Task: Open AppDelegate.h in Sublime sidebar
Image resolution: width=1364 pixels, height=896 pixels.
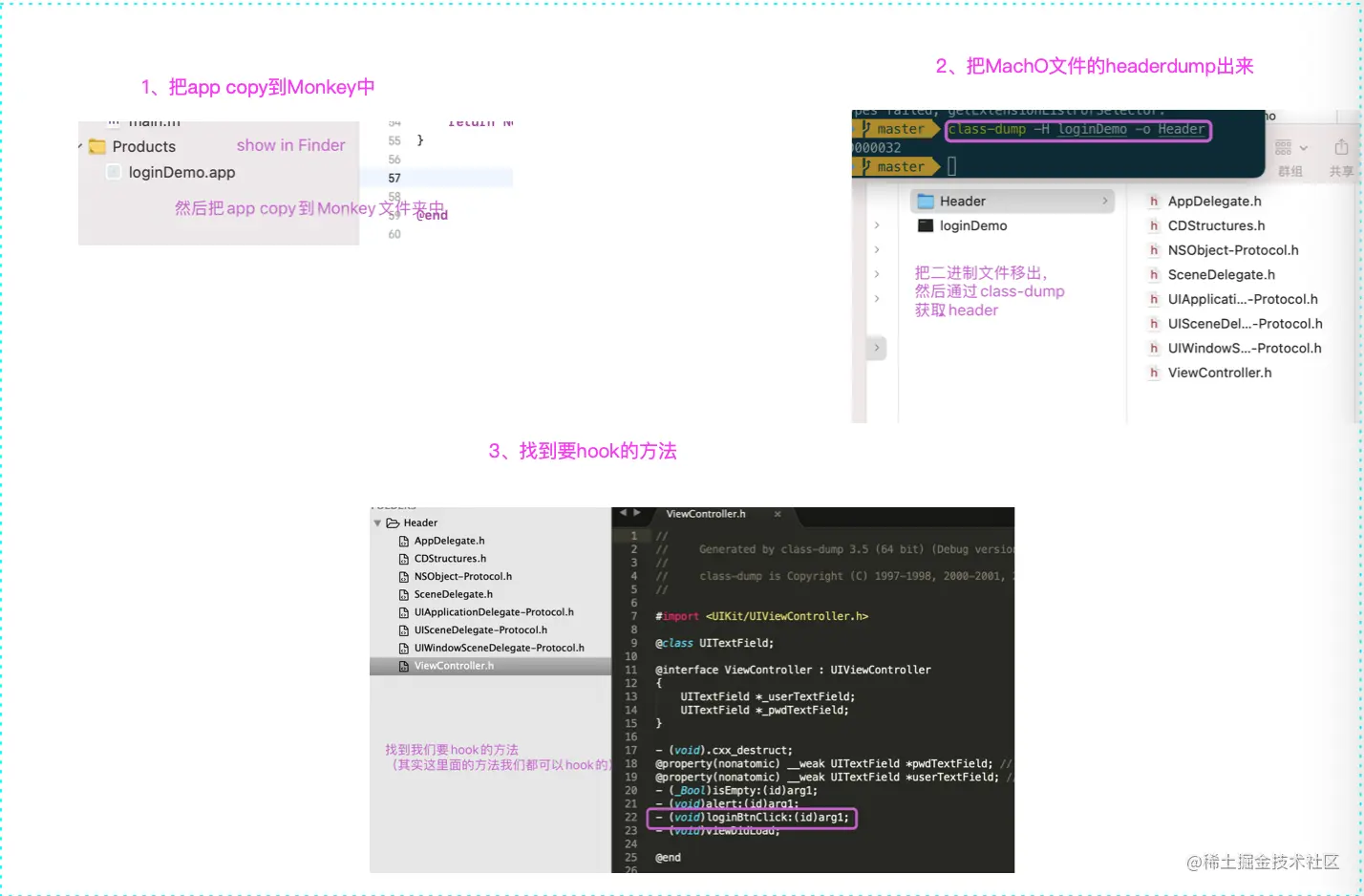Action: point(441,541)
